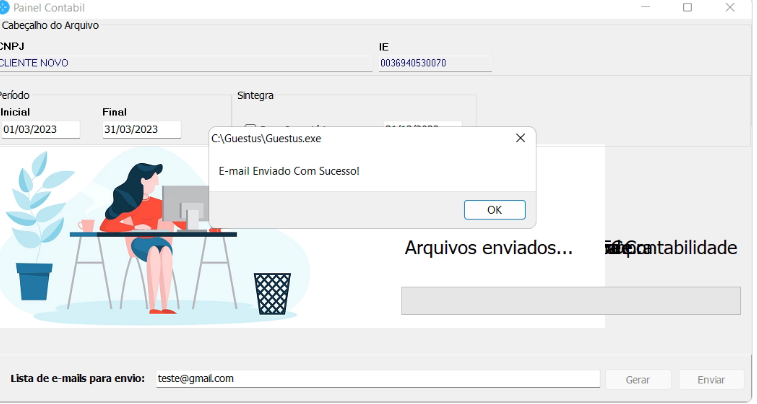Minimize the Painel Contabil window
The image size is (757, 404).
tap(642, 7)
